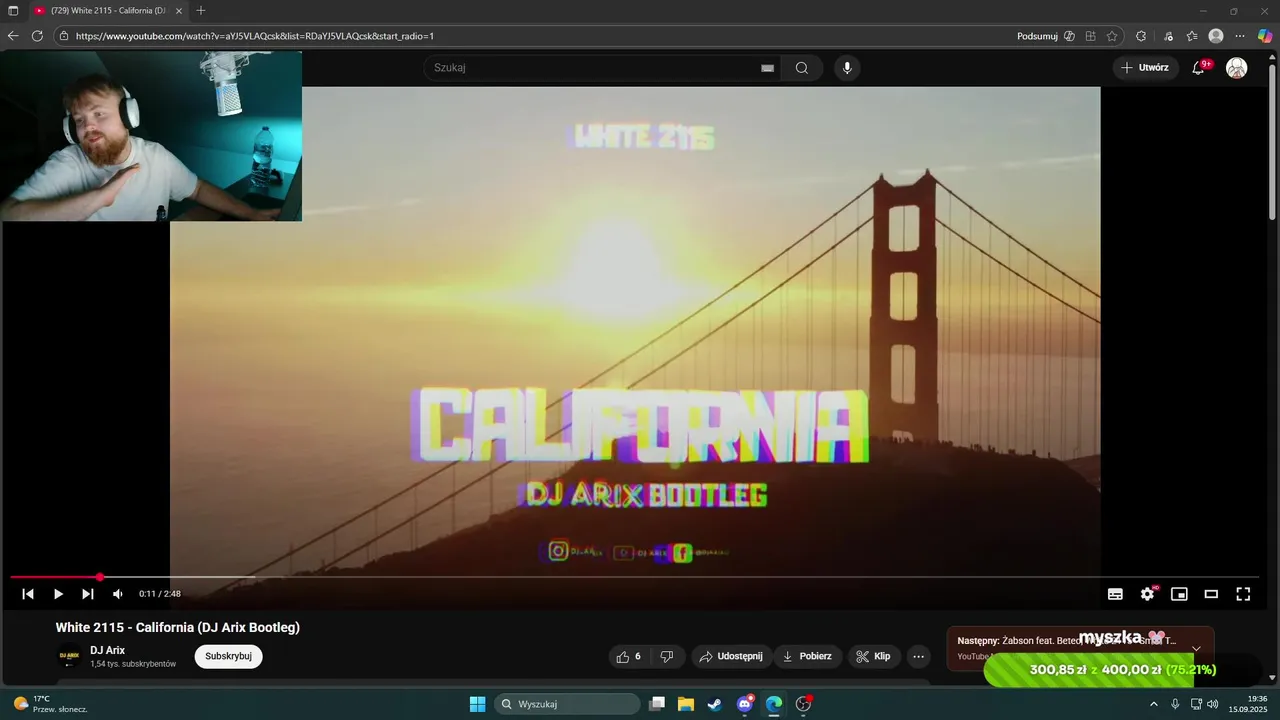Show hidden system tray icons
This screenshot has height=720, width=1280.
[x=1153, y=704]
